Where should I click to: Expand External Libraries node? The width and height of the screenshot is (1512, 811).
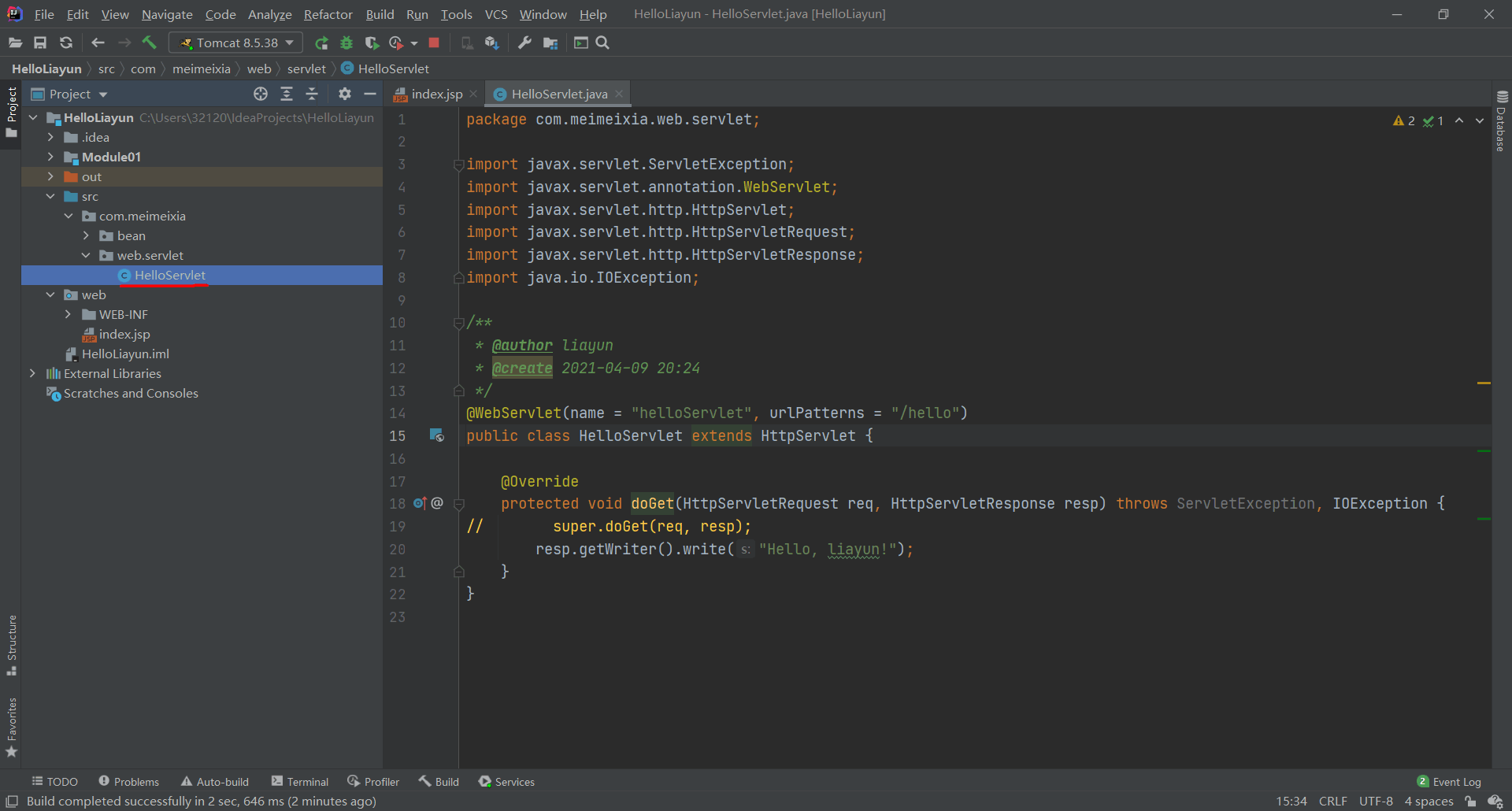(x=32, y=373)
